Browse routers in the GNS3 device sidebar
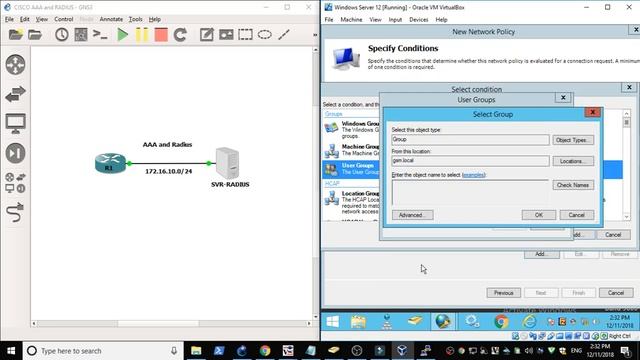 coord(16,64)
